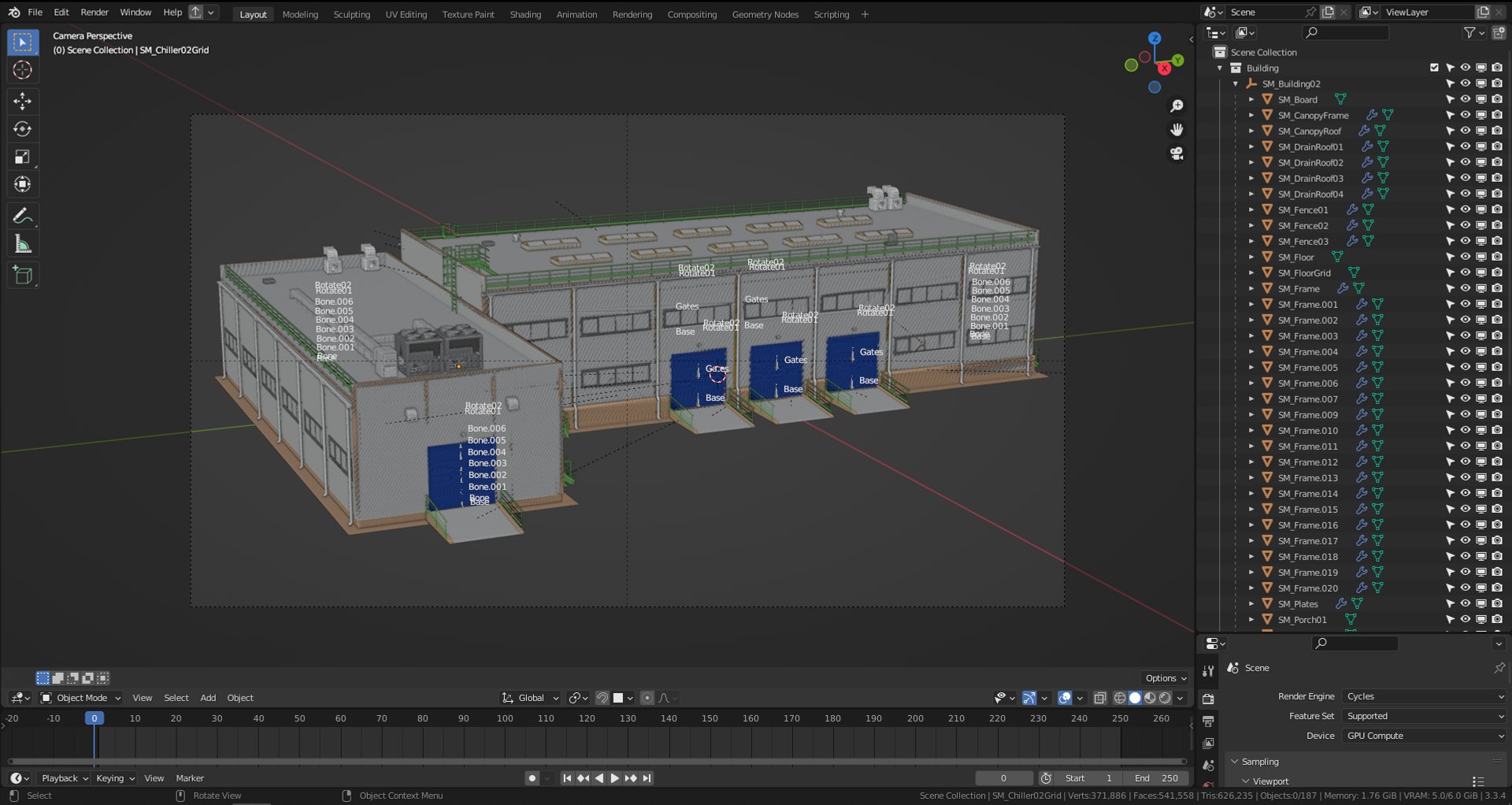
Task: Open the Output properties tab icon
Action: [1208, 721]
